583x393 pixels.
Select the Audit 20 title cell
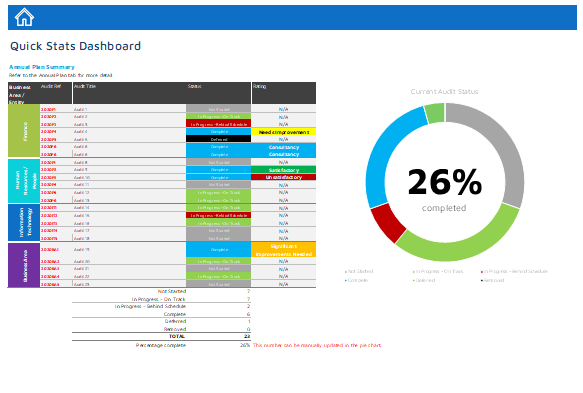pyautogui.click(x=129, y=261)
